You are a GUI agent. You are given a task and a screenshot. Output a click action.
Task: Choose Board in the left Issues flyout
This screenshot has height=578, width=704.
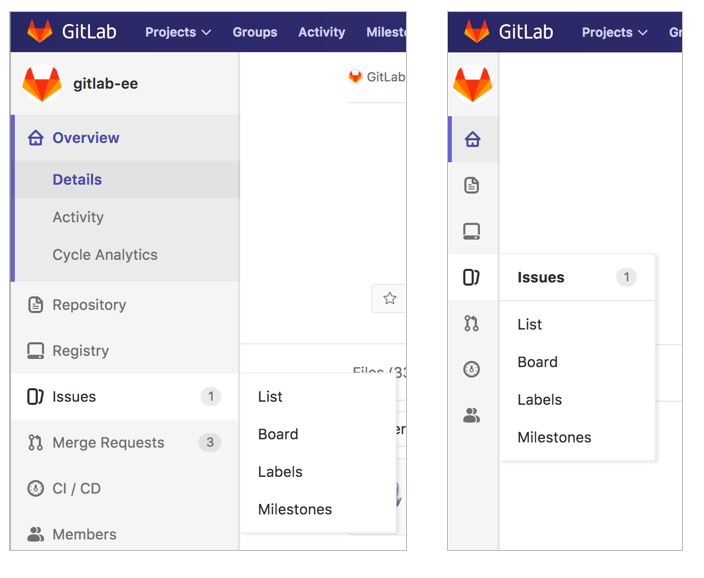point(278,434)
